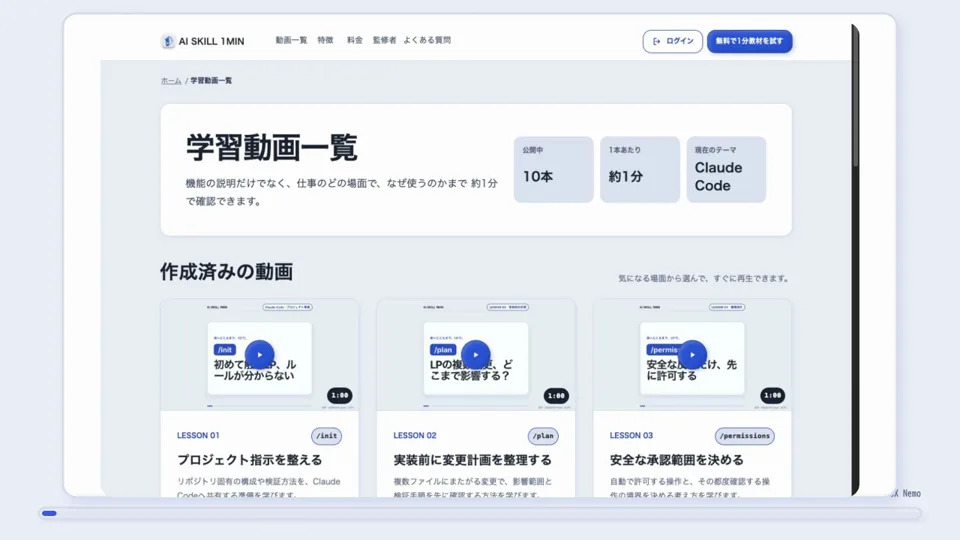Click the AI SKILL 1MIN logo icon
960x540 pixels.
coord(168,41)
